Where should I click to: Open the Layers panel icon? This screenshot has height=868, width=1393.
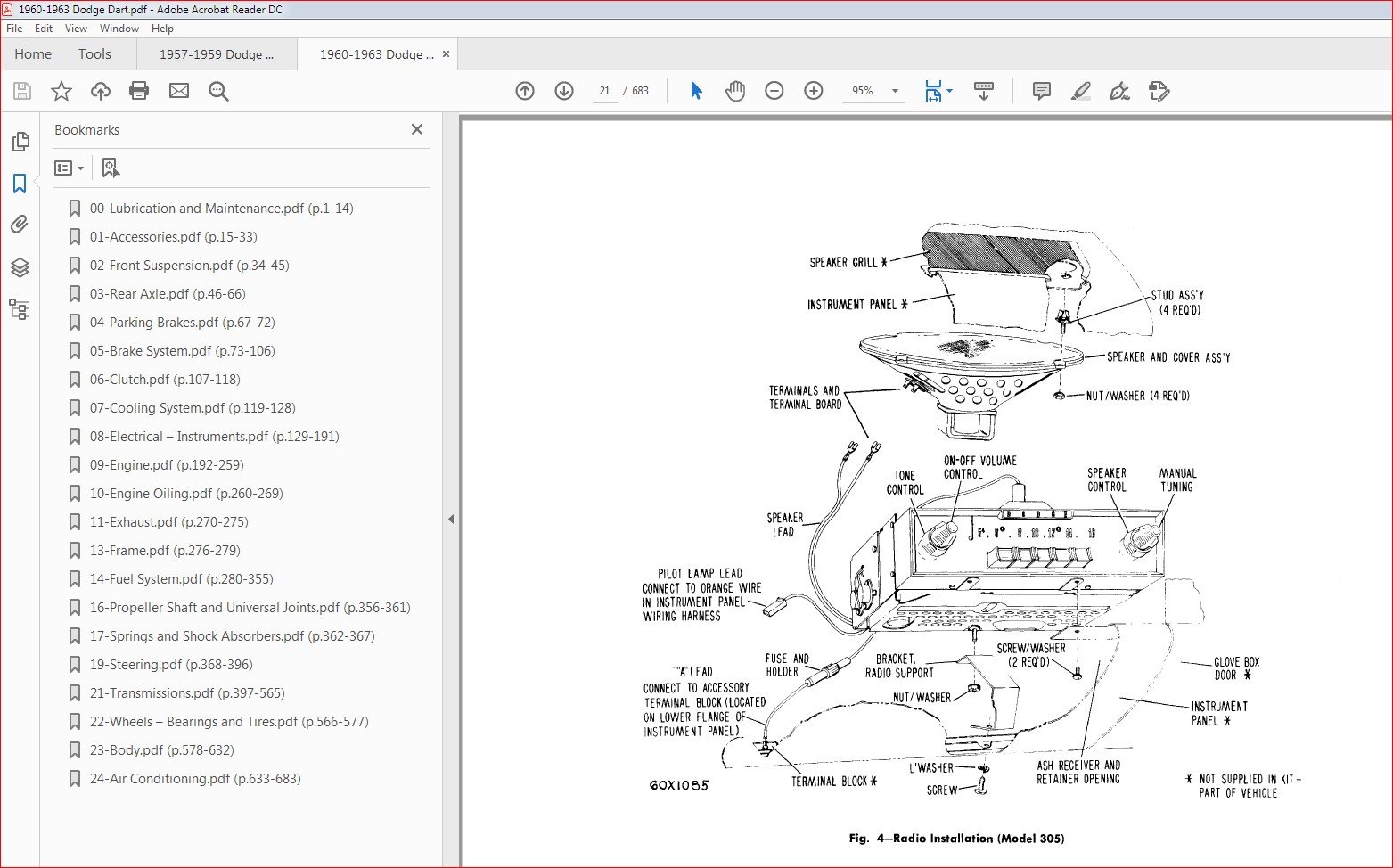tap(20, 267)
